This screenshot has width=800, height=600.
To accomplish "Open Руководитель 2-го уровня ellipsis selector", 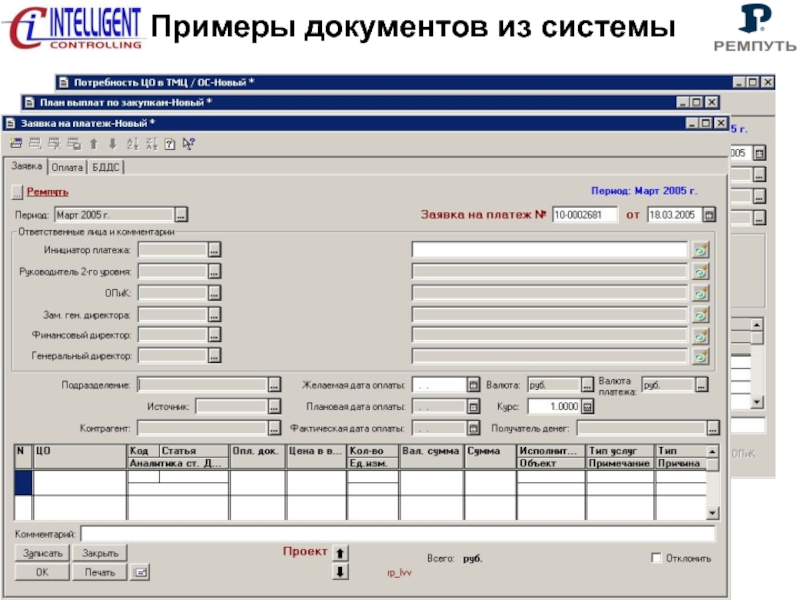I will [x=214, y=271].
